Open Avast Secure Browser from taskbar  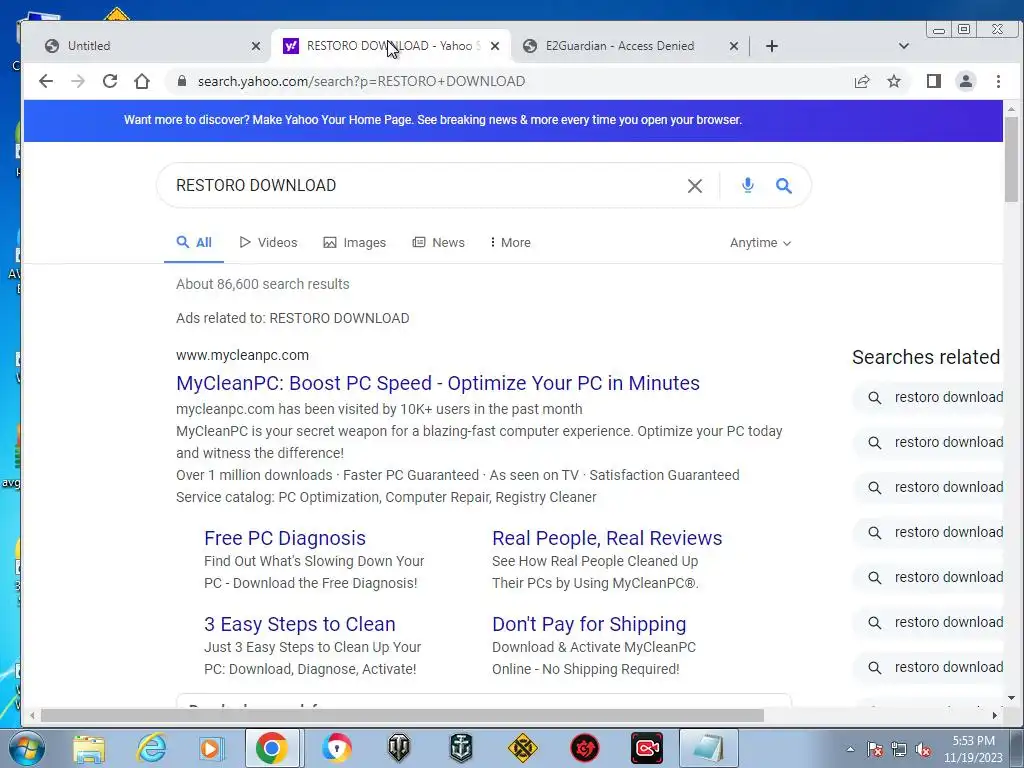(336, 748)
